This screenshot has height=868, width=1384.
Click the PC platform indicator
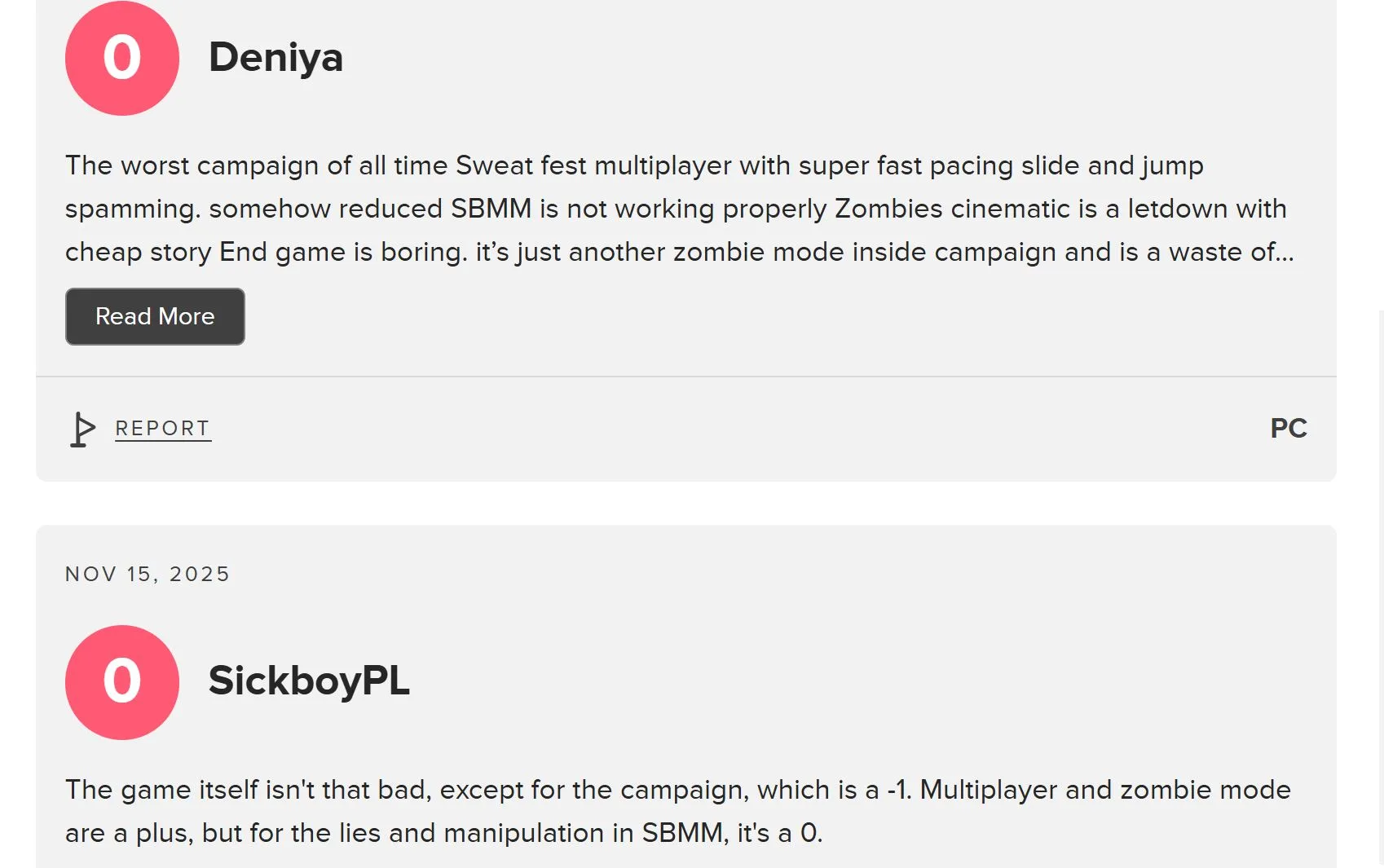[x=1290, y=428]
